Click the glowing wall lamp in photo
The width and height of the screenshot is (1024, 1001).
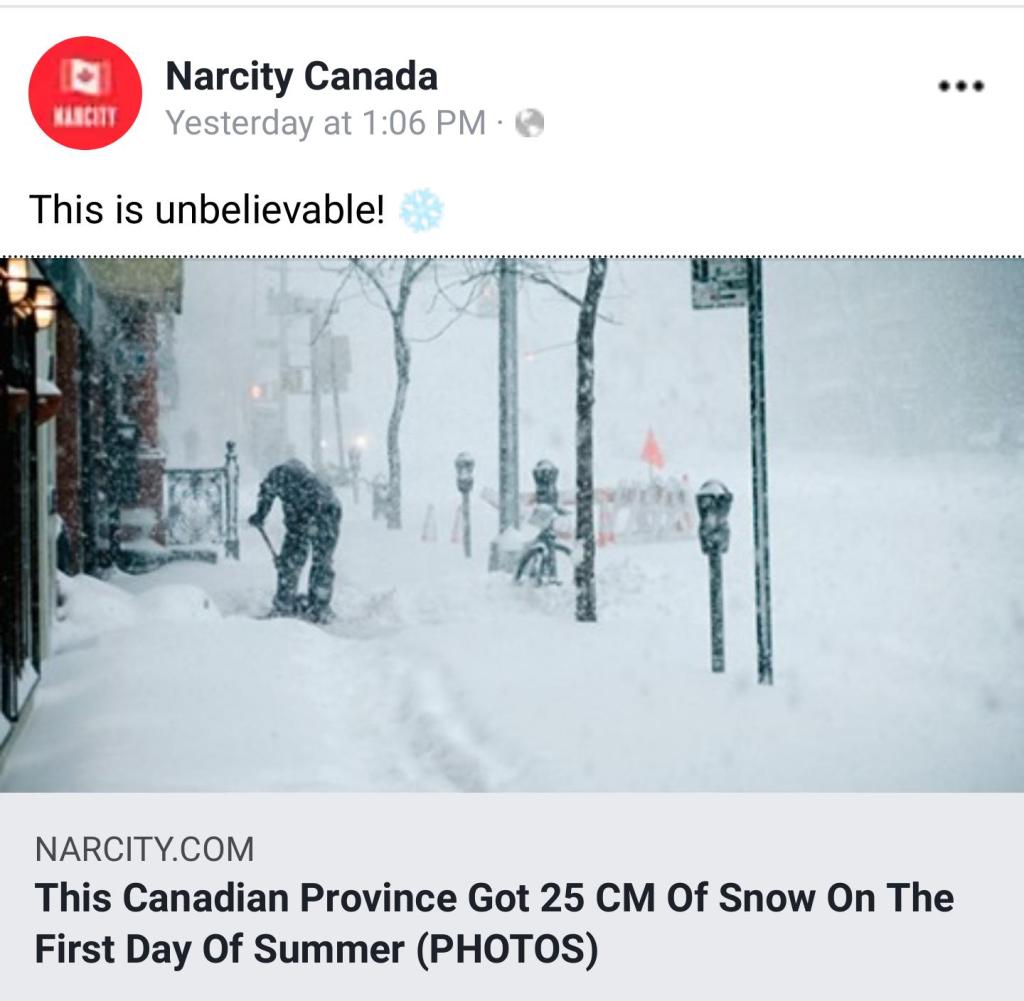point(44,303)
